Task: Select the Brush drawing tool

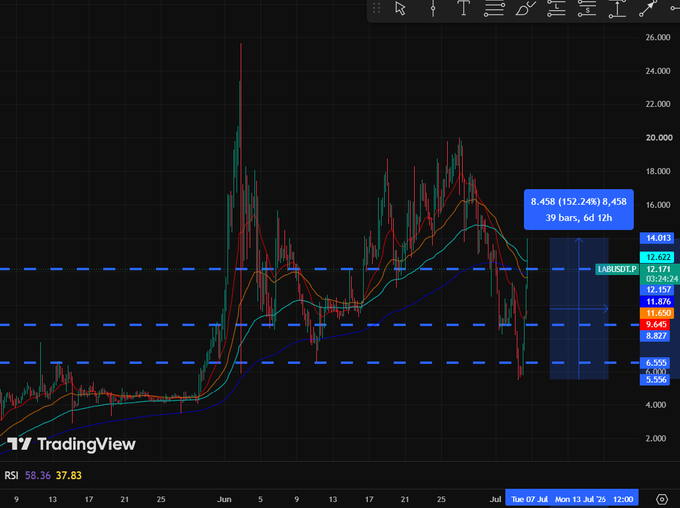Action: [x=525, y=8]
